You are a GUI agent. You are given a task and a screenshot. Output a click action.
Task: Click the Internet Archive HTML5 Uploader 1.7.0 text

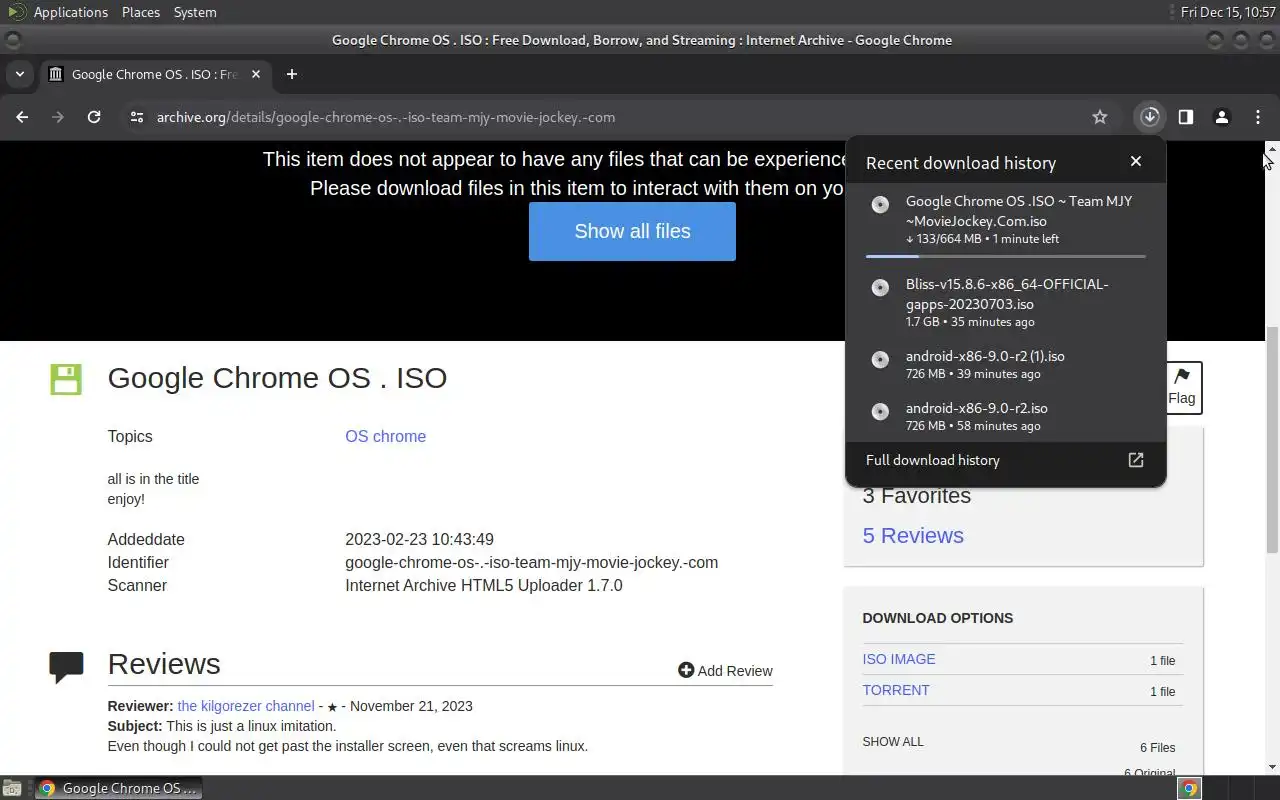pos(484,585)
